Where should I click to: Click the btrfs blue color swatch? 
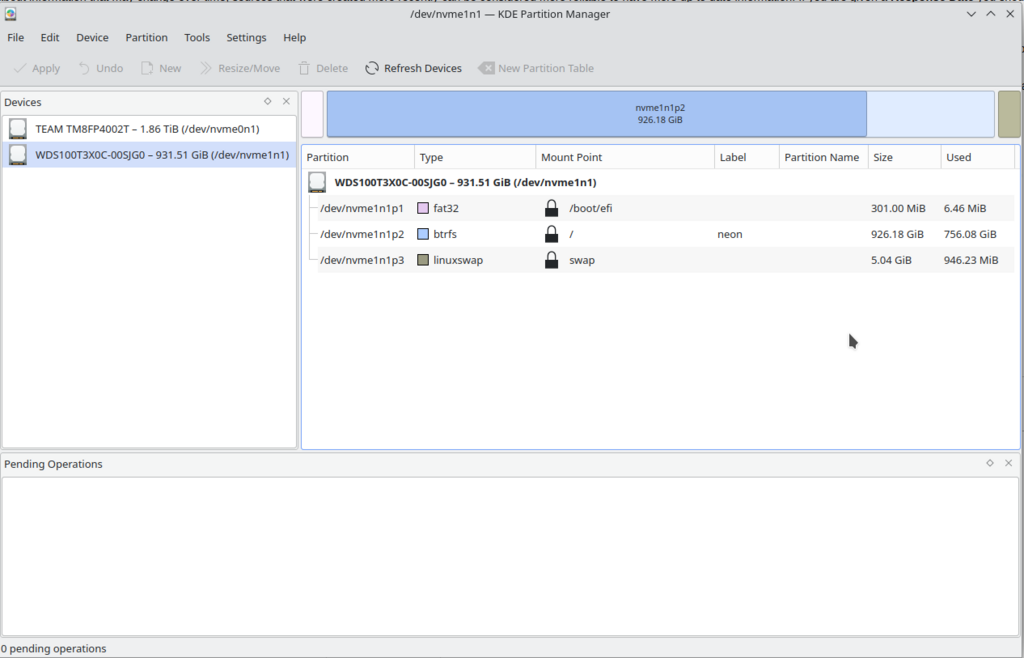coord(423,234)
